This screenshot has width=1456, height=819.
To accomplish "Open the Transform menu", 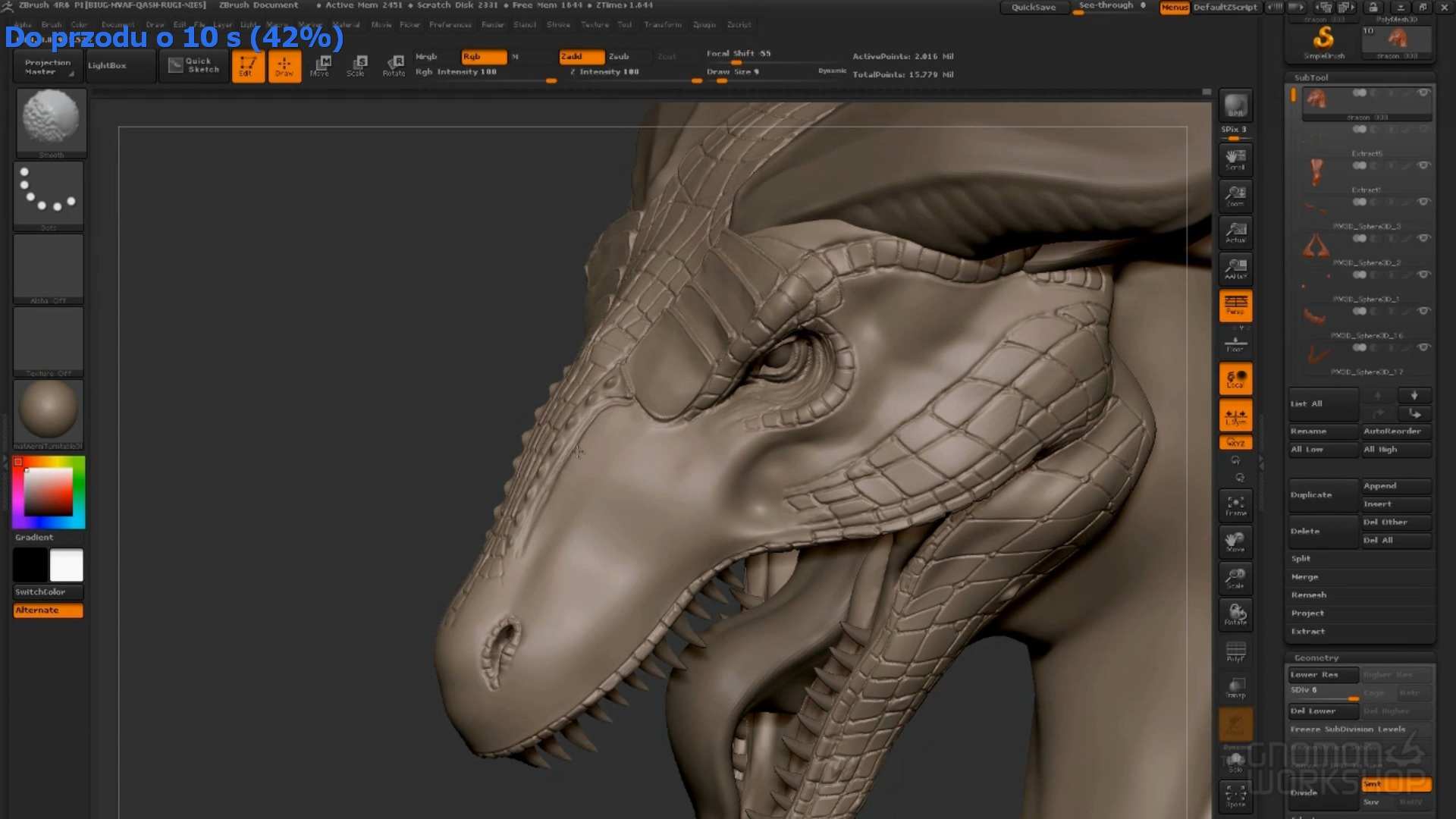I will pyautogui.click(x=664, y=25).
